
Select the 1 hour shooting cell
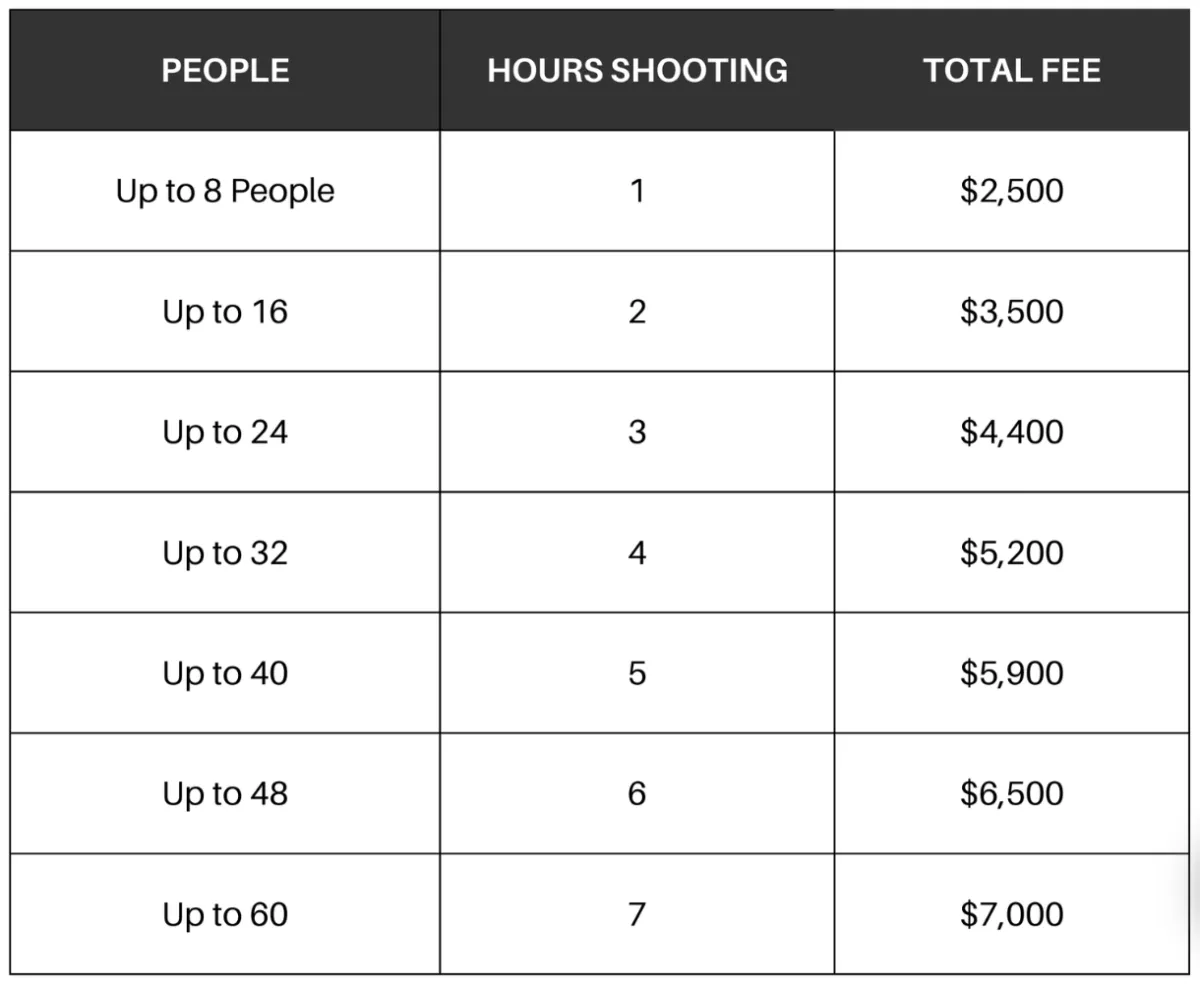pos(637,191)
